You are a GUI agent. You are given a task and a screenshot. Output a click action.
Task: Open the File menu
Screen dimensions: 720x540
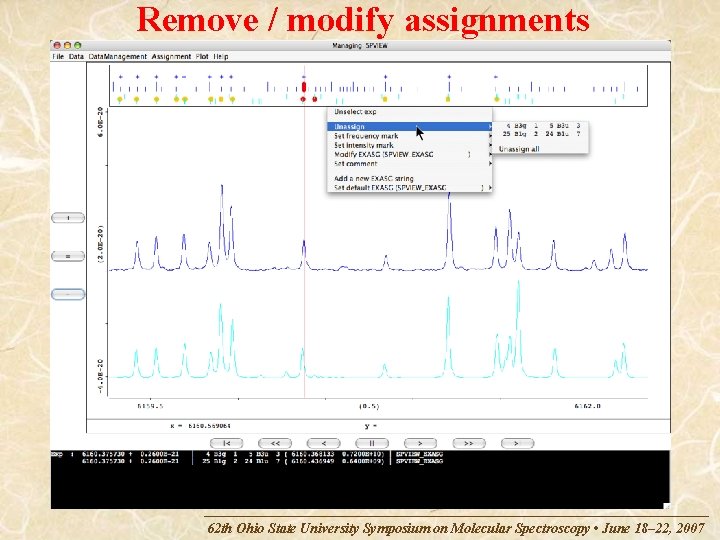tap(58, 56)
